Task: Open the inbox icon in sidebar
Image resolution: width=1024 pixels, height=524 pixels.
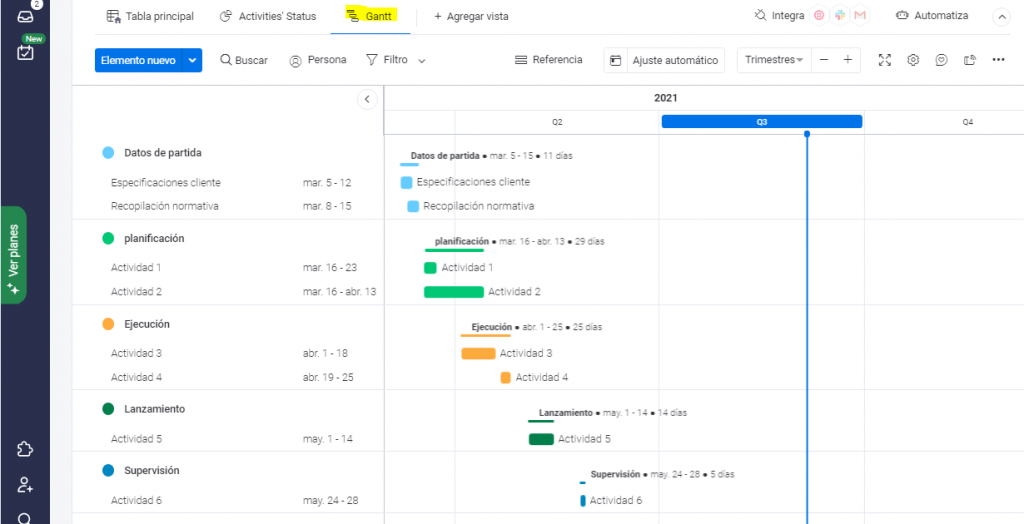Action: [x=25, y=14]
